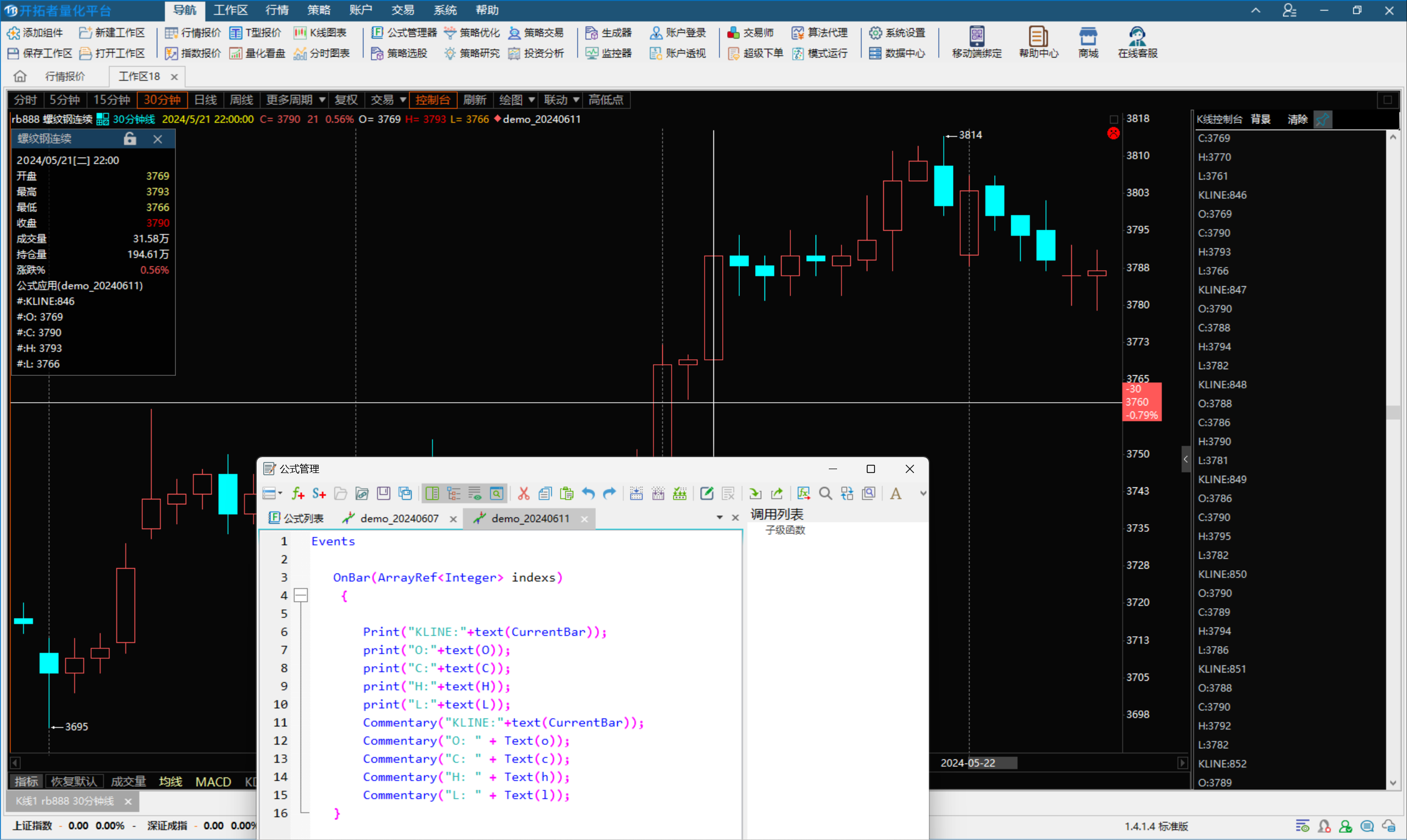
Task: Contact 在线客服 online support
Action: pos(1138,42)
